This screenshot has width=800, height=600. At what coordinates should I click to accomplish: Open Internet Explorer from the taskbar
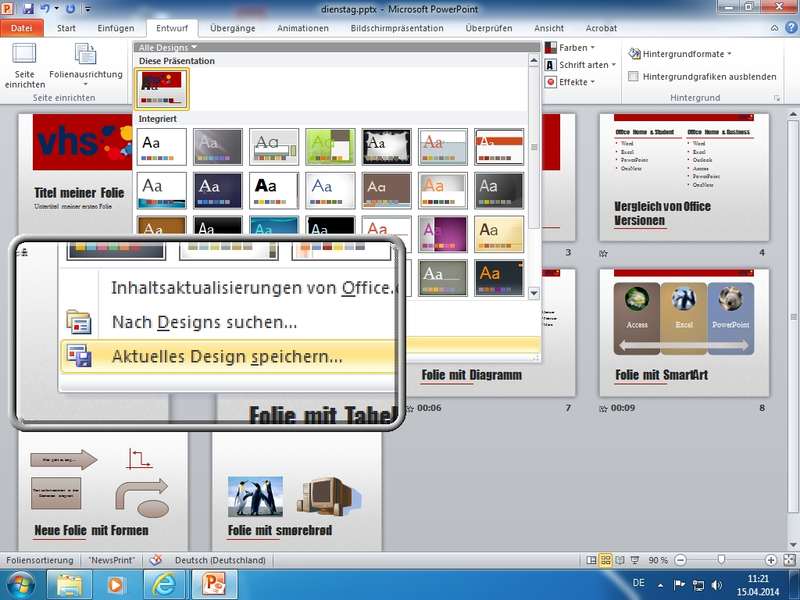[x=162, y=583]
